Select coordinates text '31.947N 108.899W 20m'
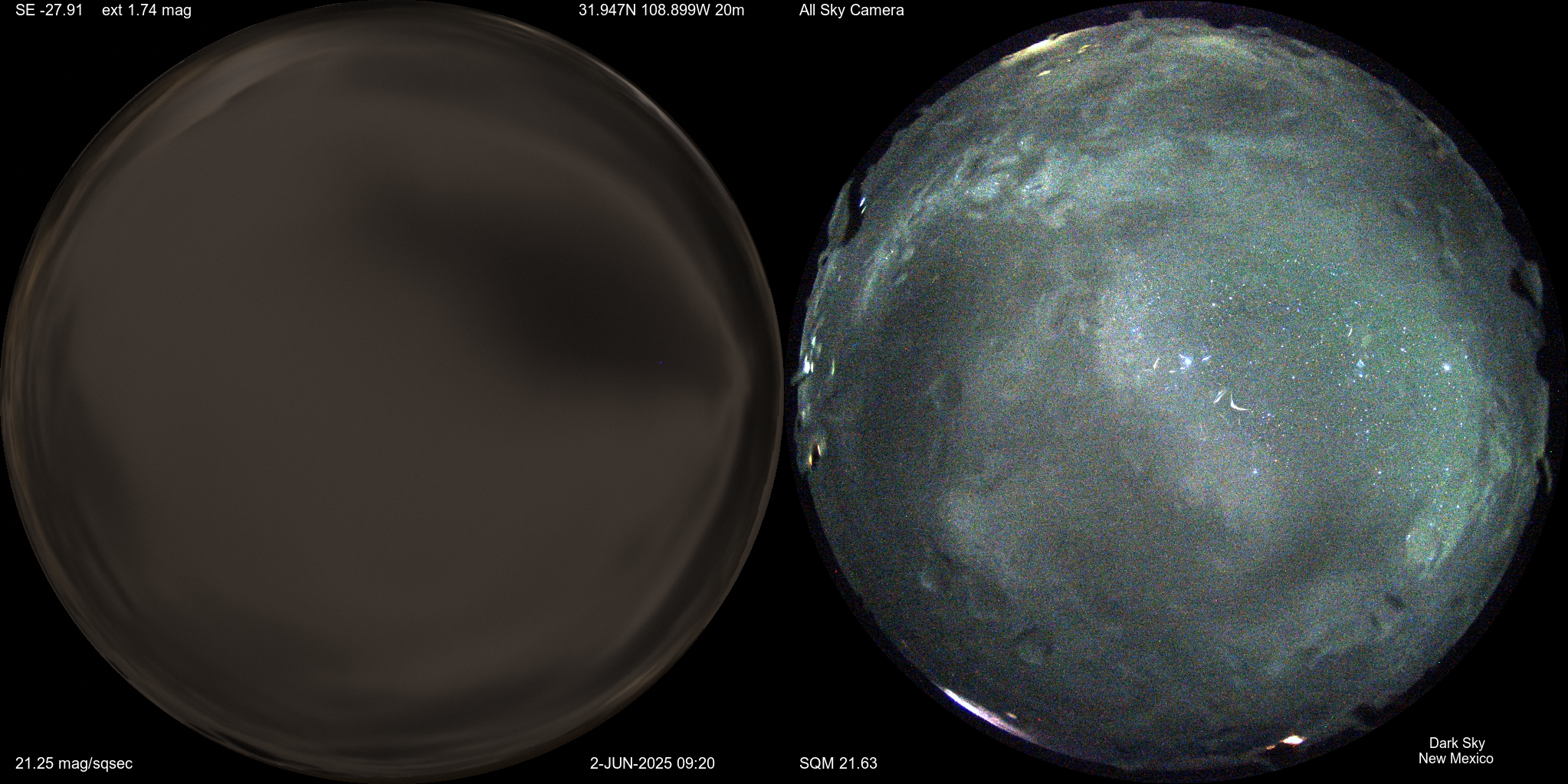This screenshot has width=1568, height=784. click(x=661, y=11)
